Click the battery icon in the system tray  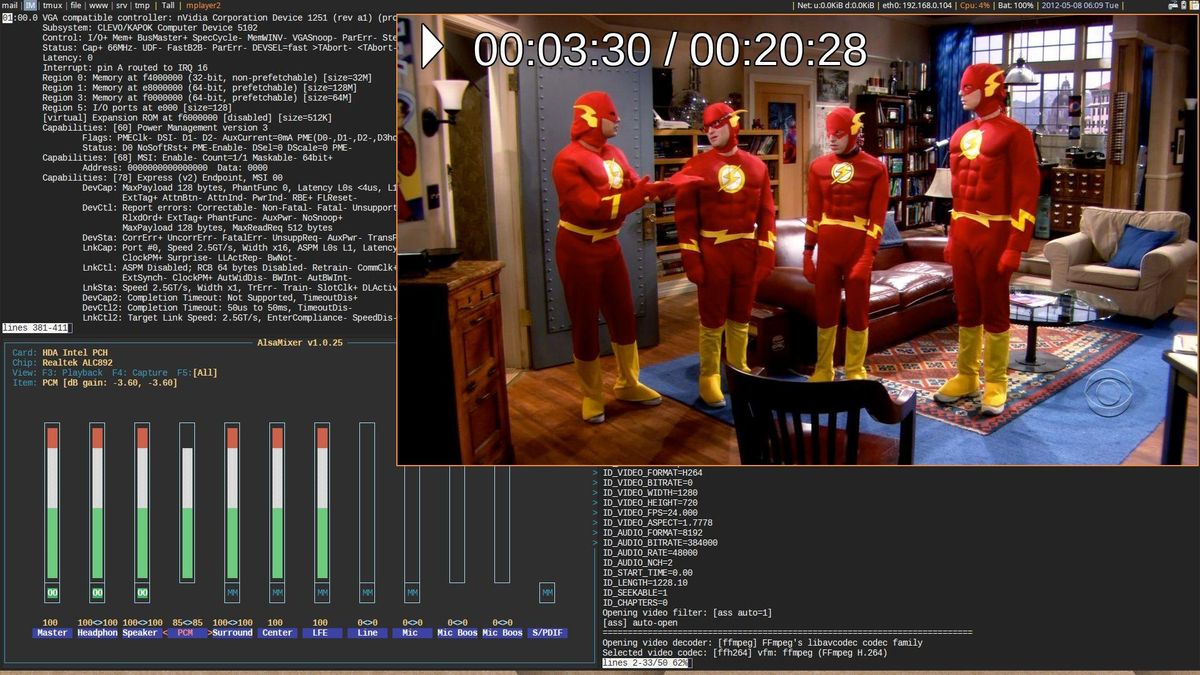1184,5
